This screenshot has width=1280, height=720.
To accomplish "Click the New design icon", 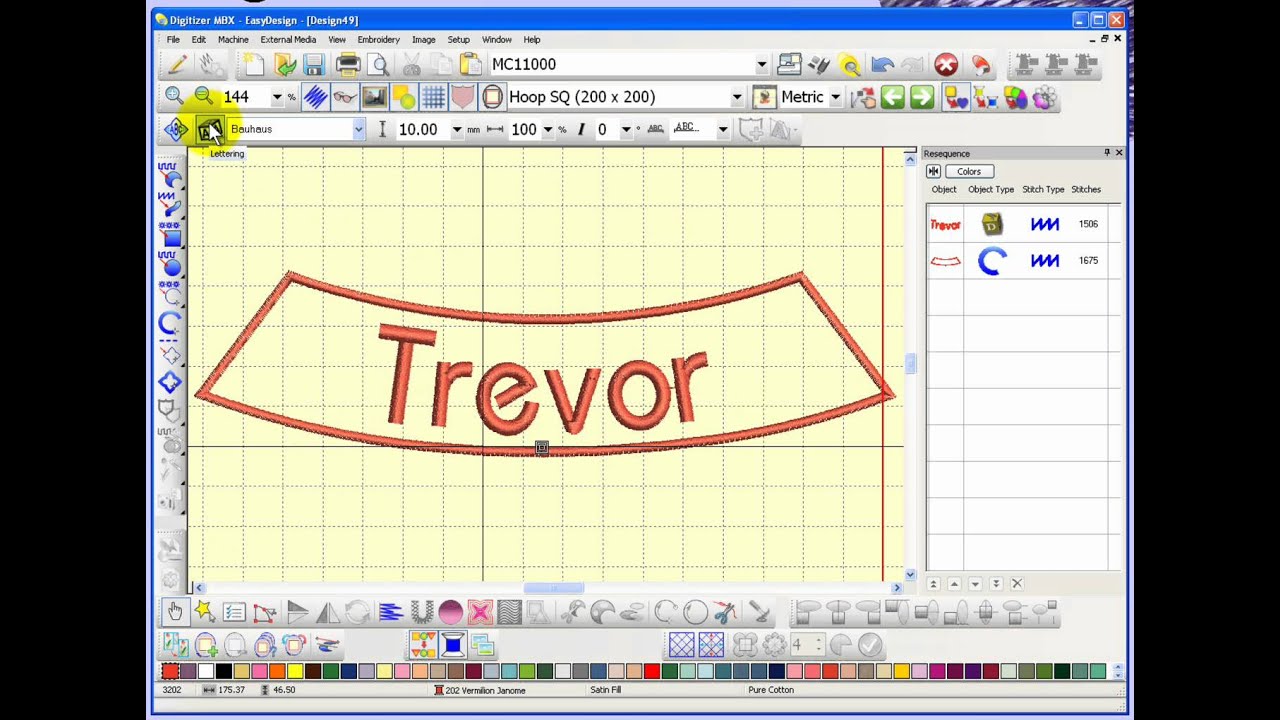I will [x=254, y=65].
